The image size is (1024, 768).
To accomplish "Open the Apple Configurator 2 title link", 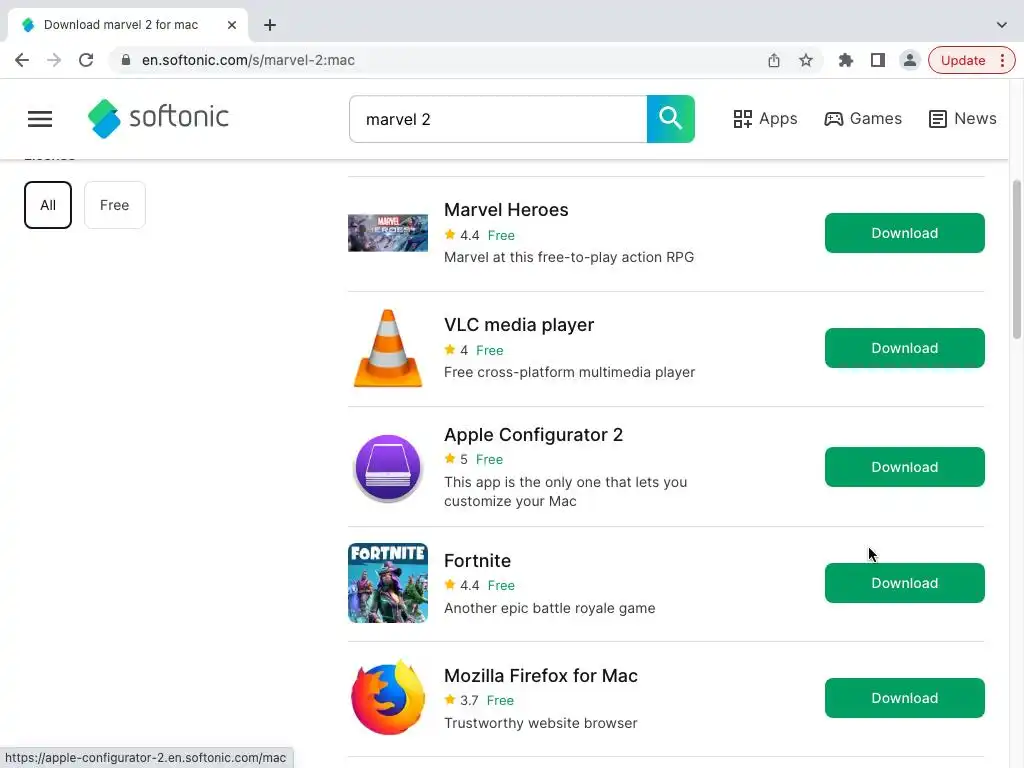I will 534,435.
